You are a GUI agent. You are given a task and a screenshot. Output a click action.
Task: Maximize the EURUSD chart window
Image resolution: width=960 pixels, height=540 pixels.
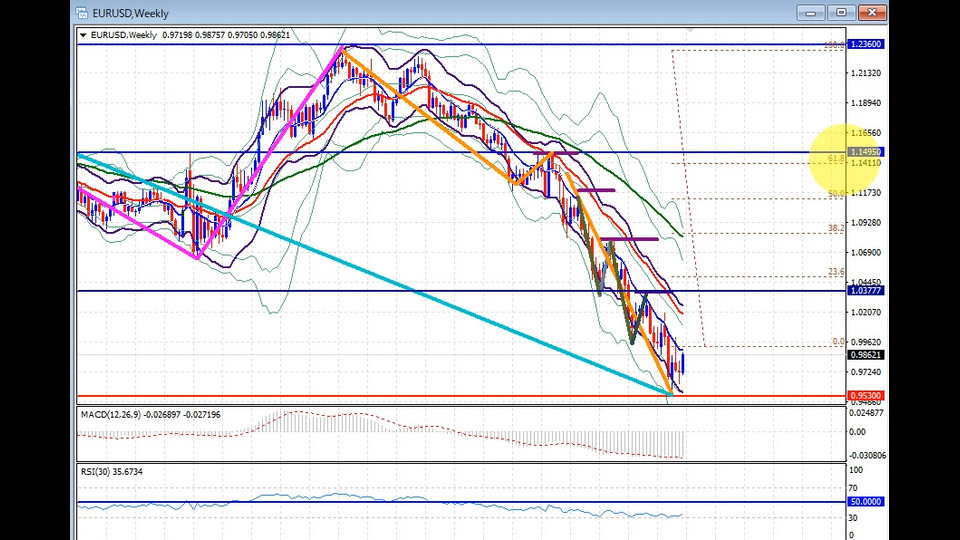pos(841,12)
